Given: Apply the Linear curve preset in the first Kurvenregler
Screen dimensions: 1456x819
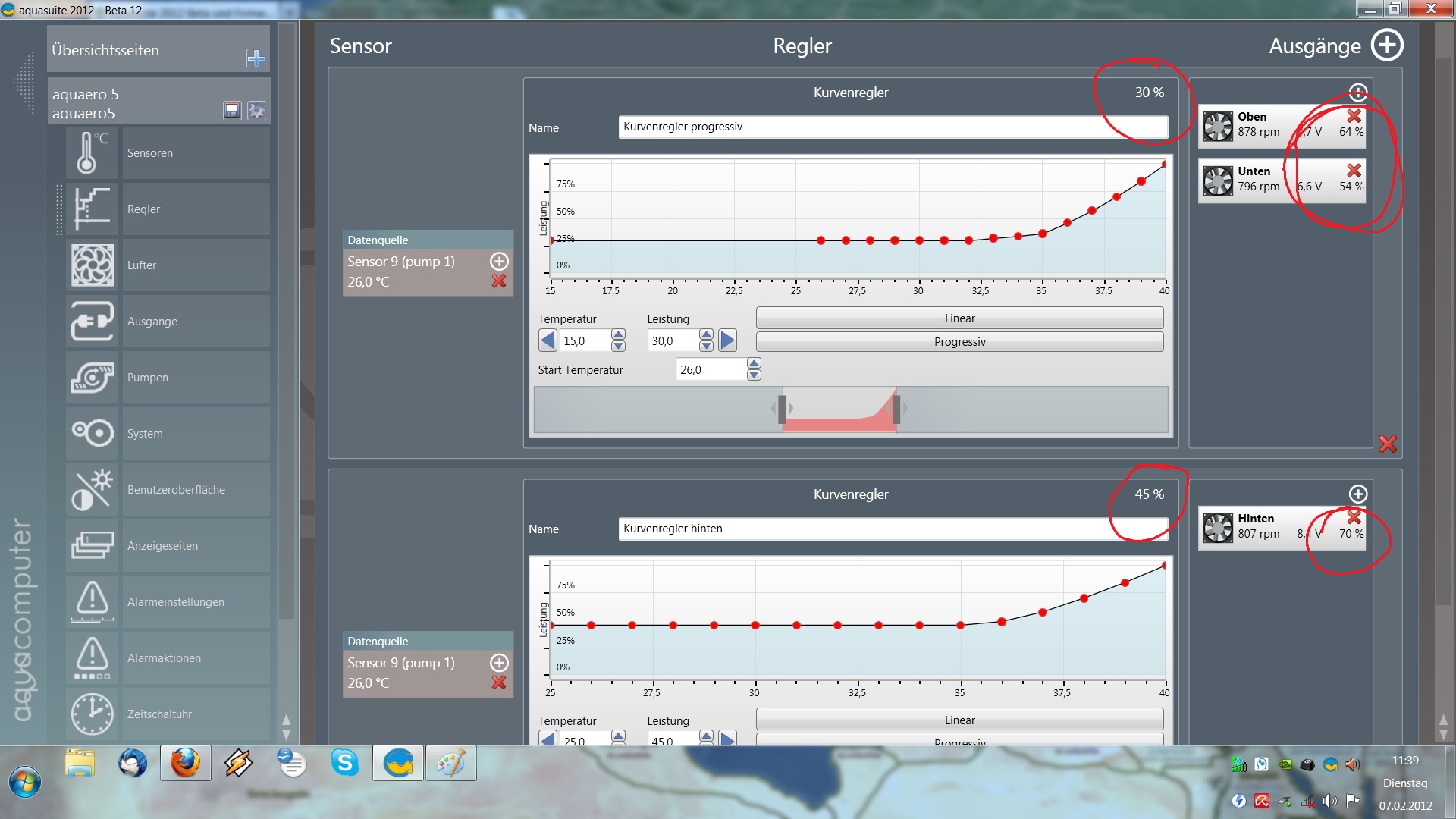Looking at the screenshot, I should click(959, 318).
